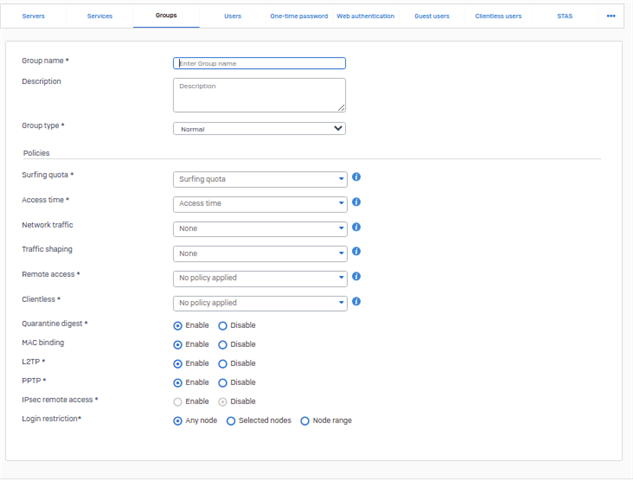Click info icon beside Access time

tap(356, 202)
